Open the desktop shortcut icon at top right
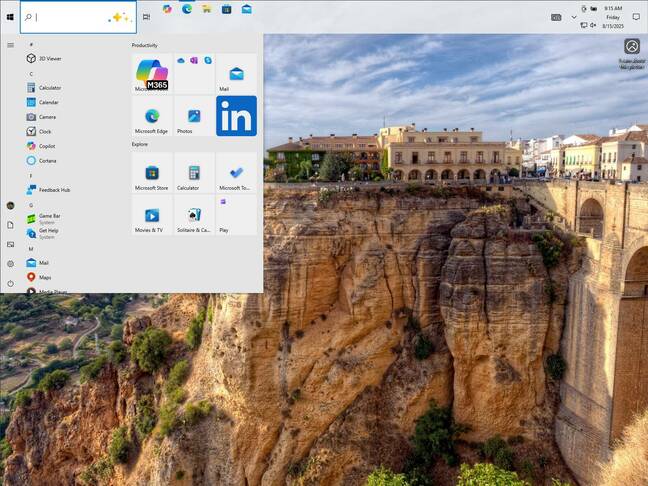 [x=632, y=53]
